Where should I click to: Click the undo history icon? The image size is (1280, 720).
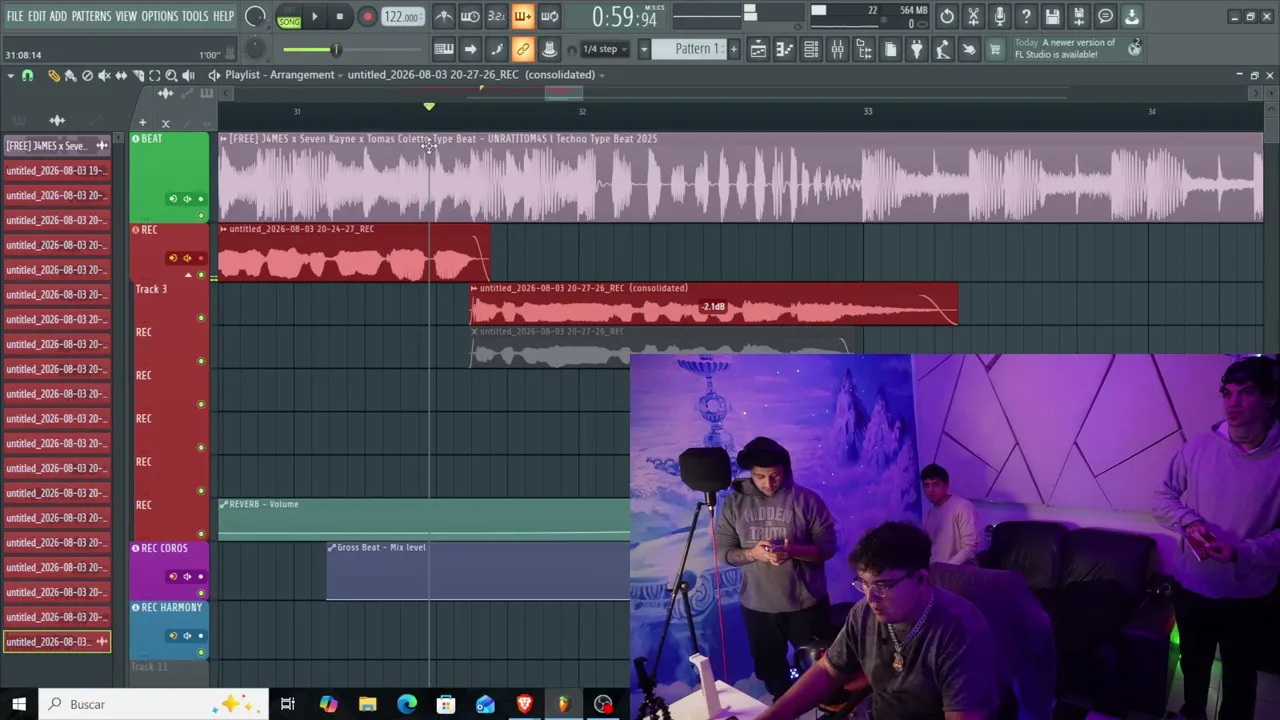point(947,16)
